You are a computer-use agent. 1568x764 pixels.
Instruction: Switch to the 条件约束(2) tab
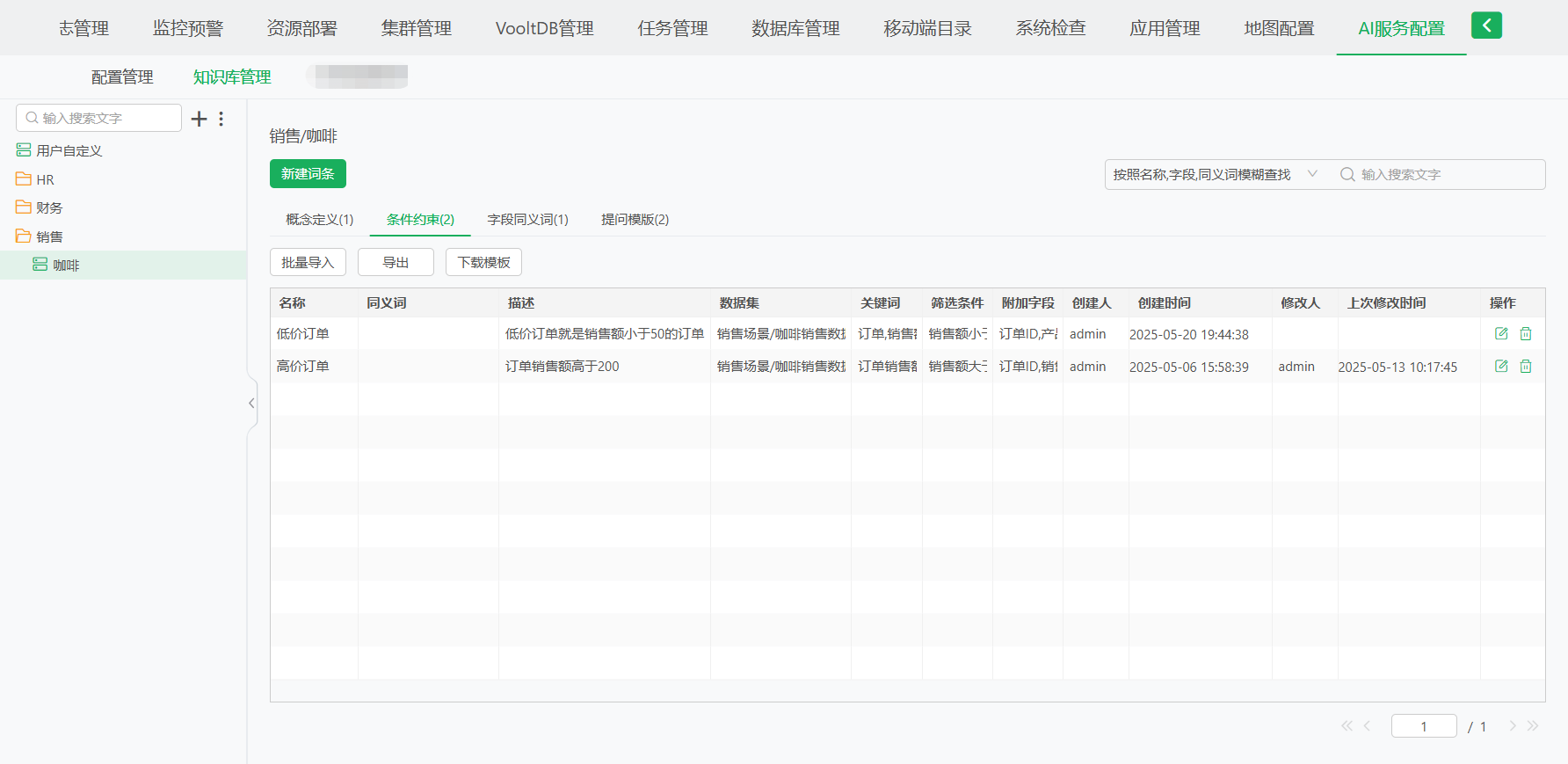[420, 219]
